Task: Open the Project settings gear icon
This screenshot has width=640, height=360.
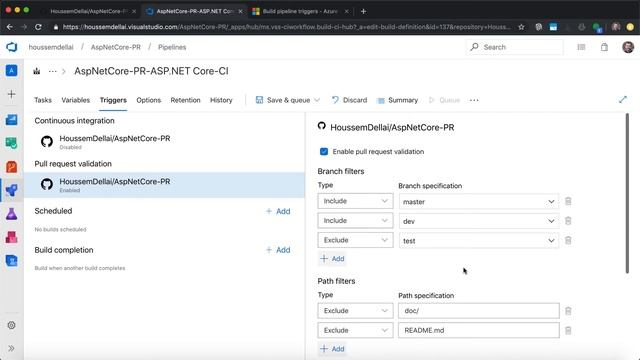Action: point(11,325)
